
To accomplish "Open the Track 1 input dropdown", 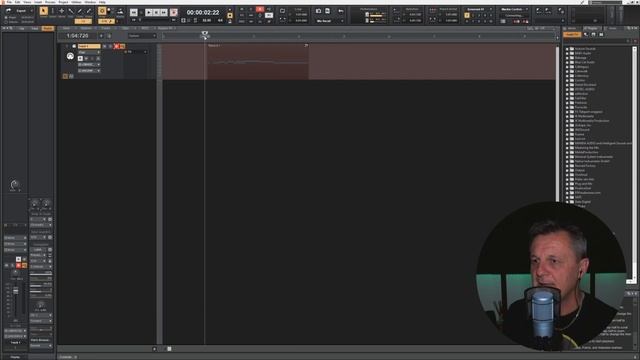I will point(89,64).
